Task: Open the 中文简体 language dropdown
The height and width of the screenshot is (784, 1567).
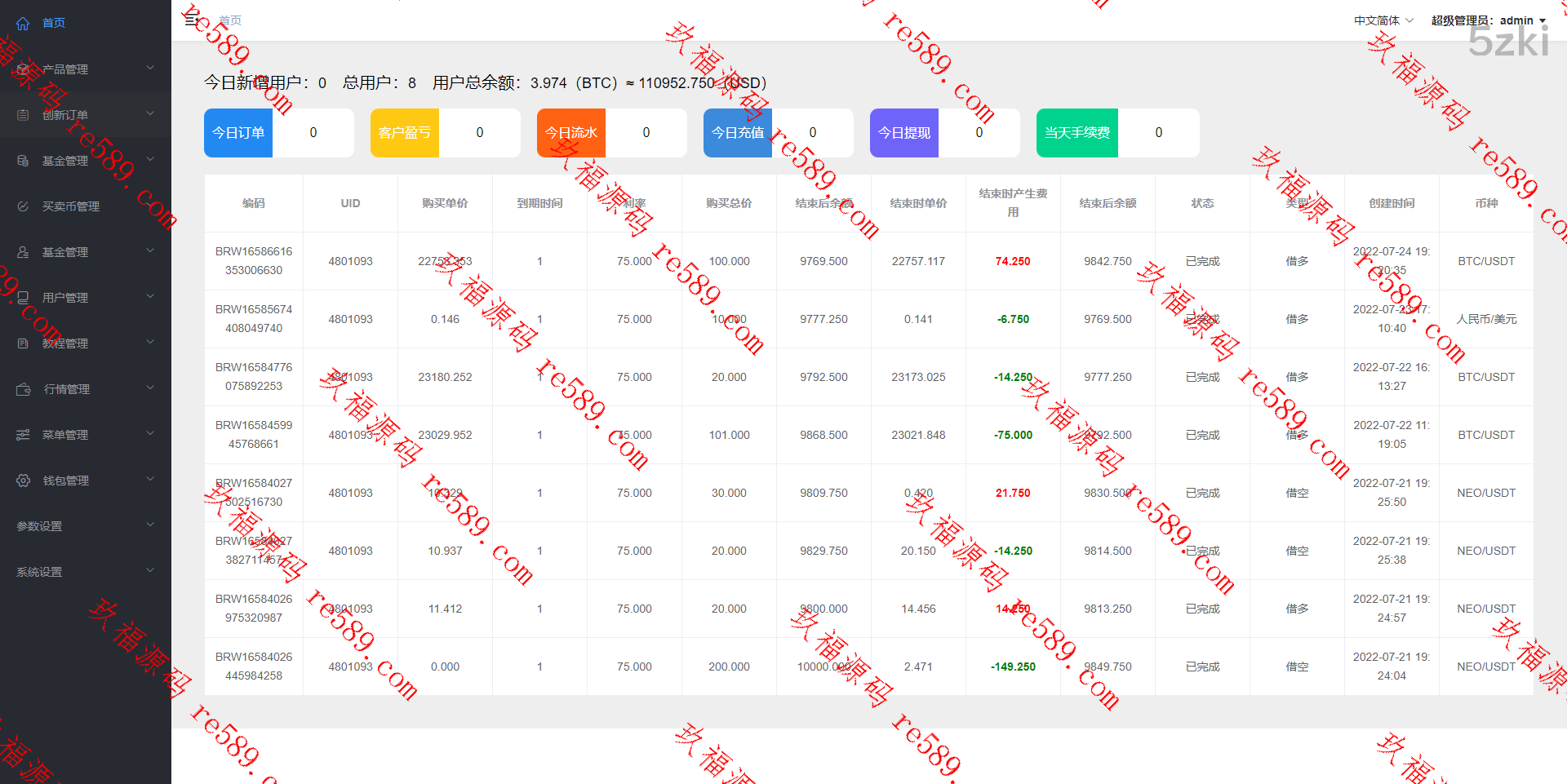Action: coord(1383,20)
